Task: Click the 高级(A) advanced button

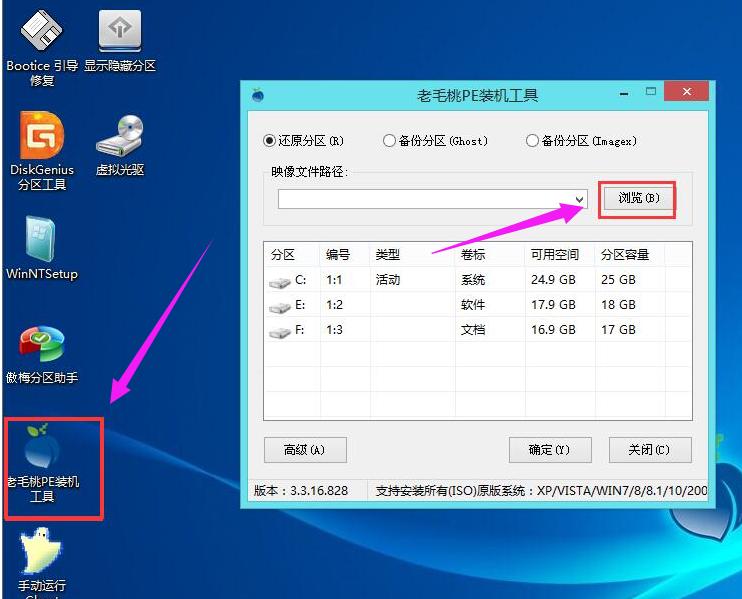Action: (305, 450)
